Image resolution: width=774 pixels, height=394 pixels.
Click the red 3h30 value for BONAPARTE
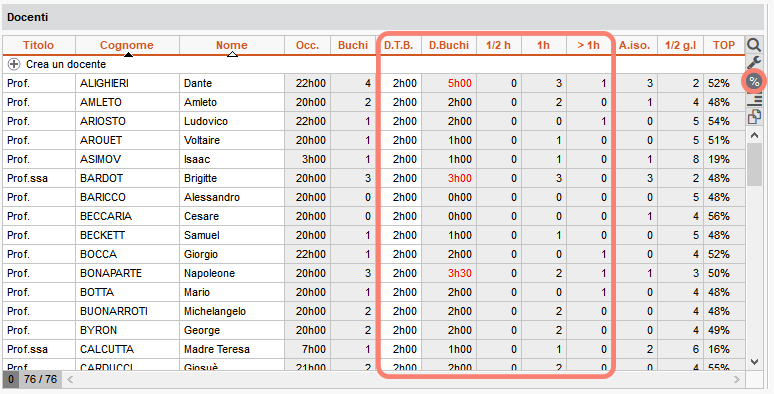point(460,274)
